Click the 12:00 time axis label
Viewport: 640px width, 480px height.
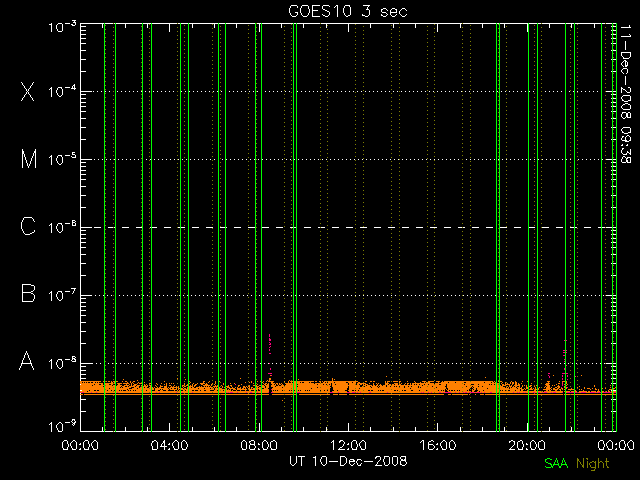click(348, 445)
